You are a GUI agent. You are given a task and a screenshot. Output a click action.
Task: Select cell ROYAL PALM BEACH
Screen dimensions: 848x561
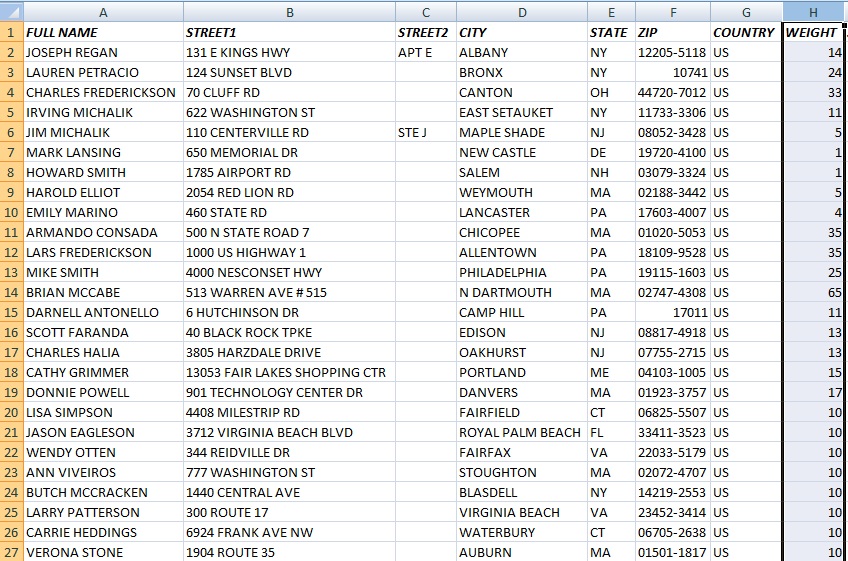(x=522, y=433)
